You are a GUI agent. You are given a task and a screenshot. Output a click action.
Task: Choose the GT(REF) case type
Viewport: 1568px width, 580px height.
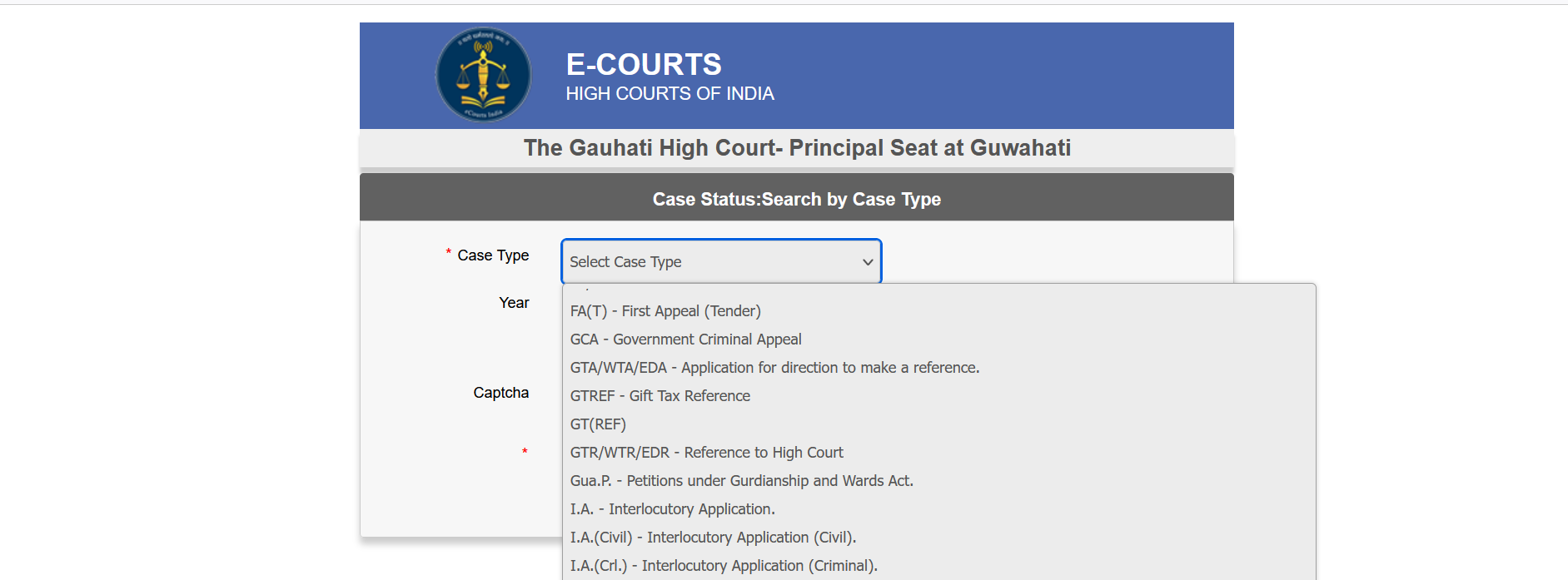pos(598,424)
